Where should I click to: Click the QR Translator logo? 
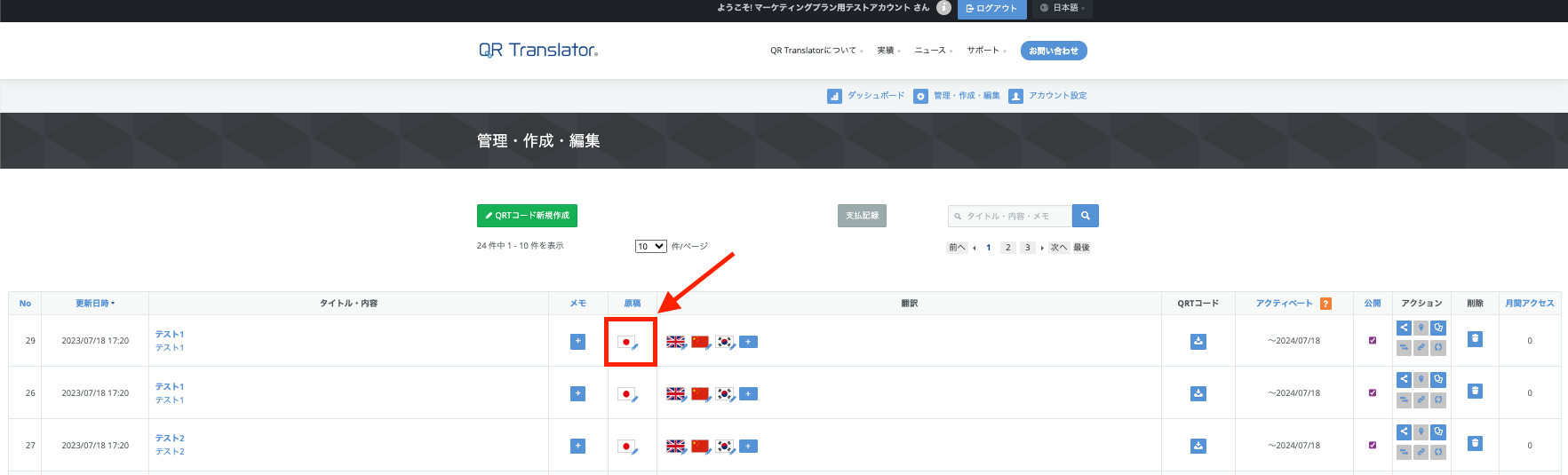(x=538, y=51)
